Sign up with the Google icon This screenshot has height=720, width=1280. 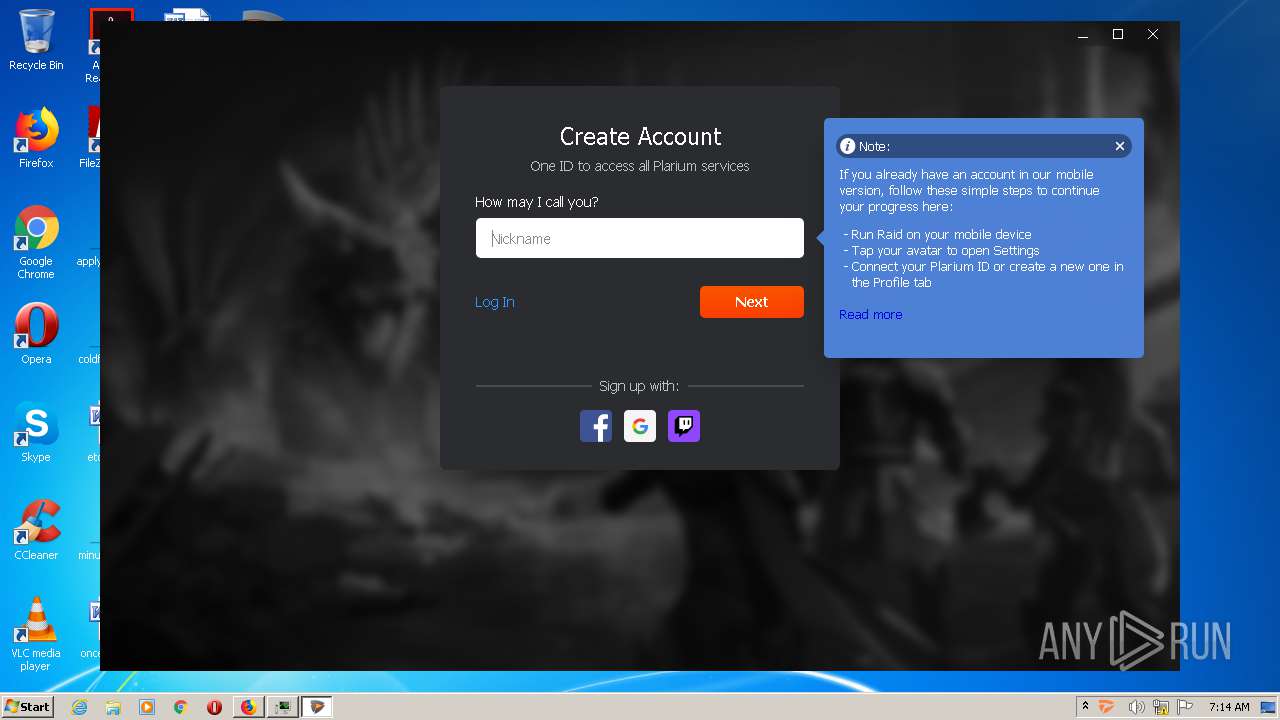tap(640, 426)
